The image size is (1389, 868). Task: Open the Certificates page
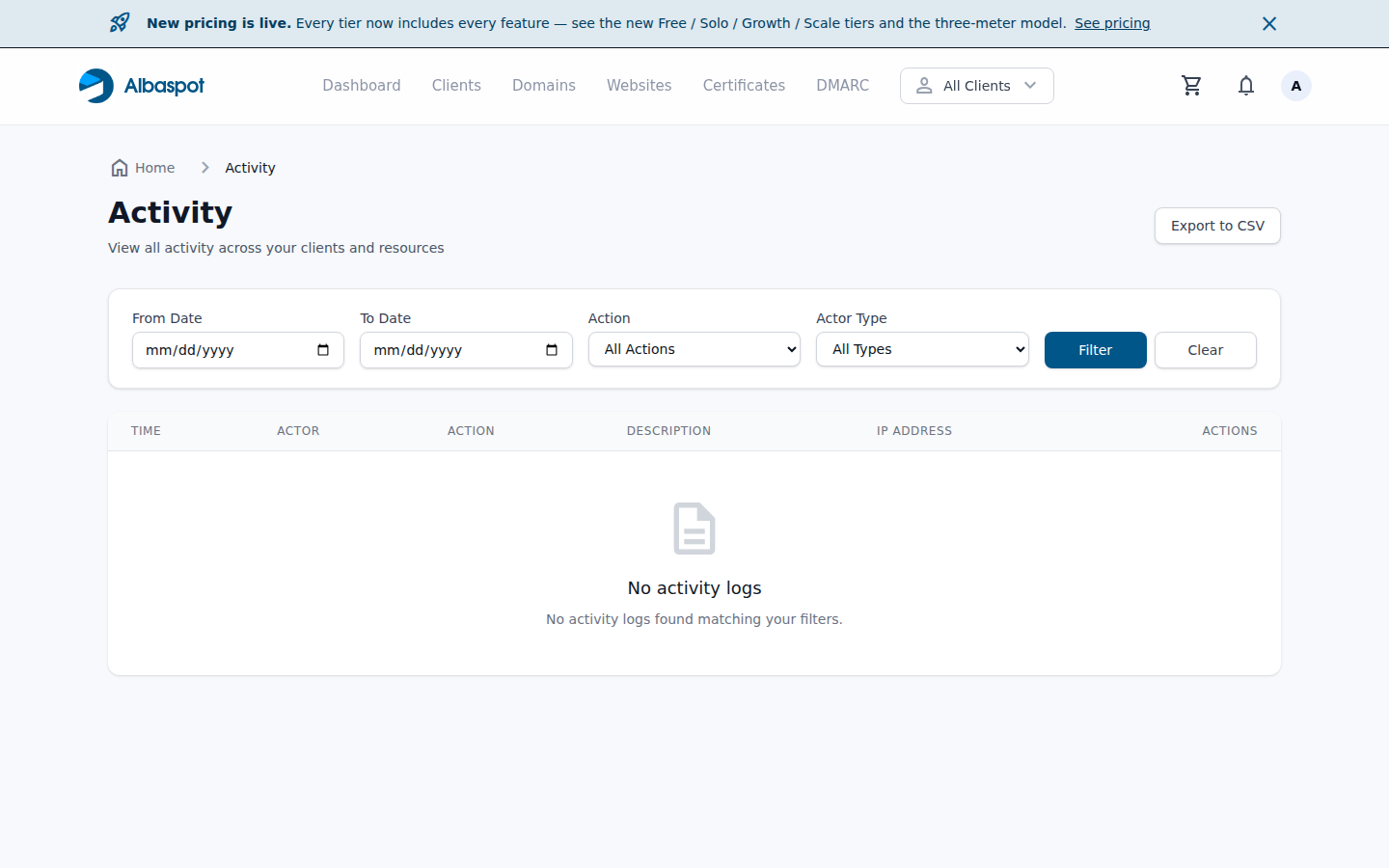tap(744, 85)
